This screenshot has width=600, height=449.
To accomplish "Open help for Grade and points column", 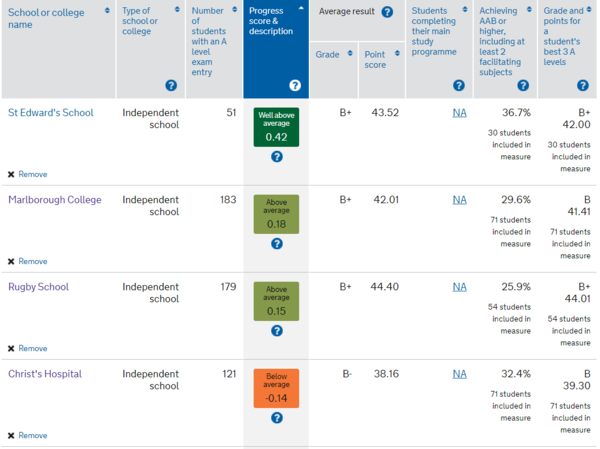I will point(583,85).
